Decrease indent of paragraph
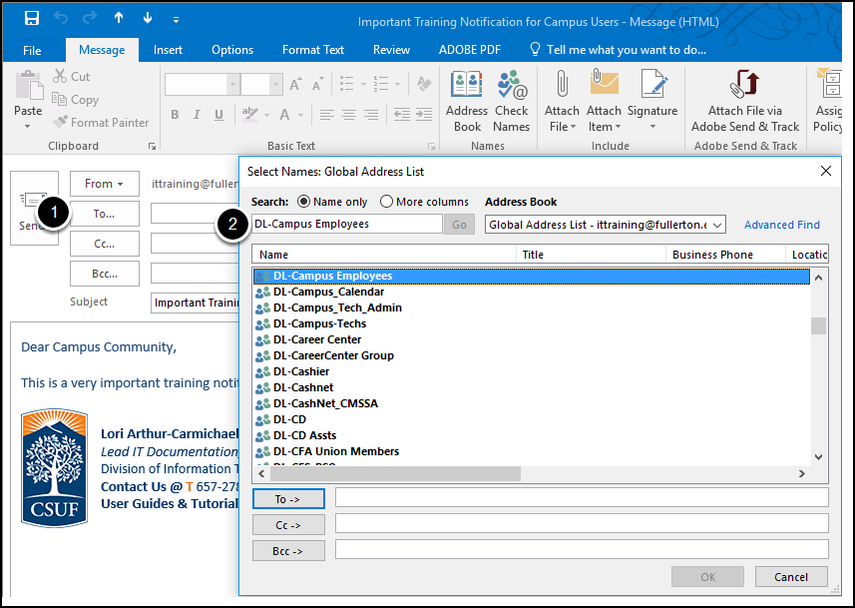This screenshot has height=608, width=855. click(x=402, y=115)
